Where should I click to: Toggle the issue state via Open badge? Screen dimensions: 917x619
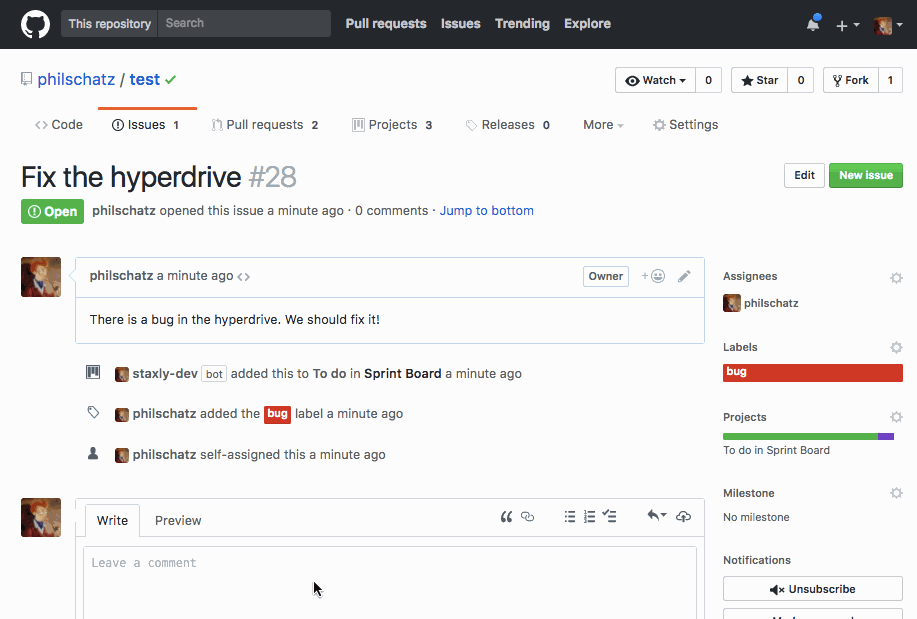(x=52, y=211)
